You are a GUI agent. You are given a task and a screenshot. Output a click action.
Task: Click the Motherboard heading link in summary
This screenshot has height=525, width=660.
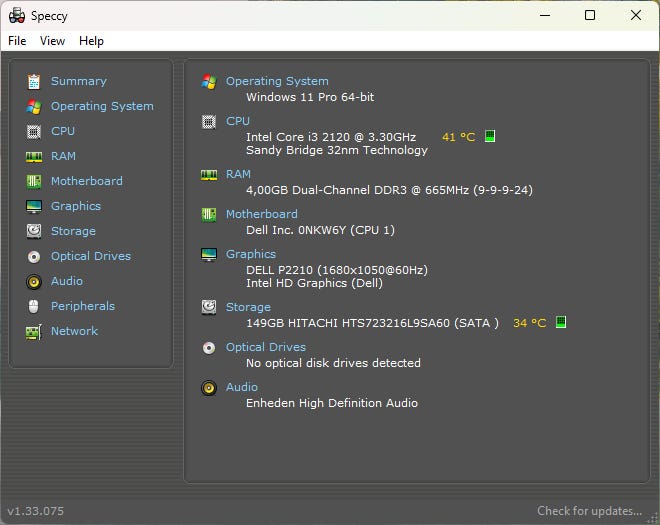tap(262, 214)
